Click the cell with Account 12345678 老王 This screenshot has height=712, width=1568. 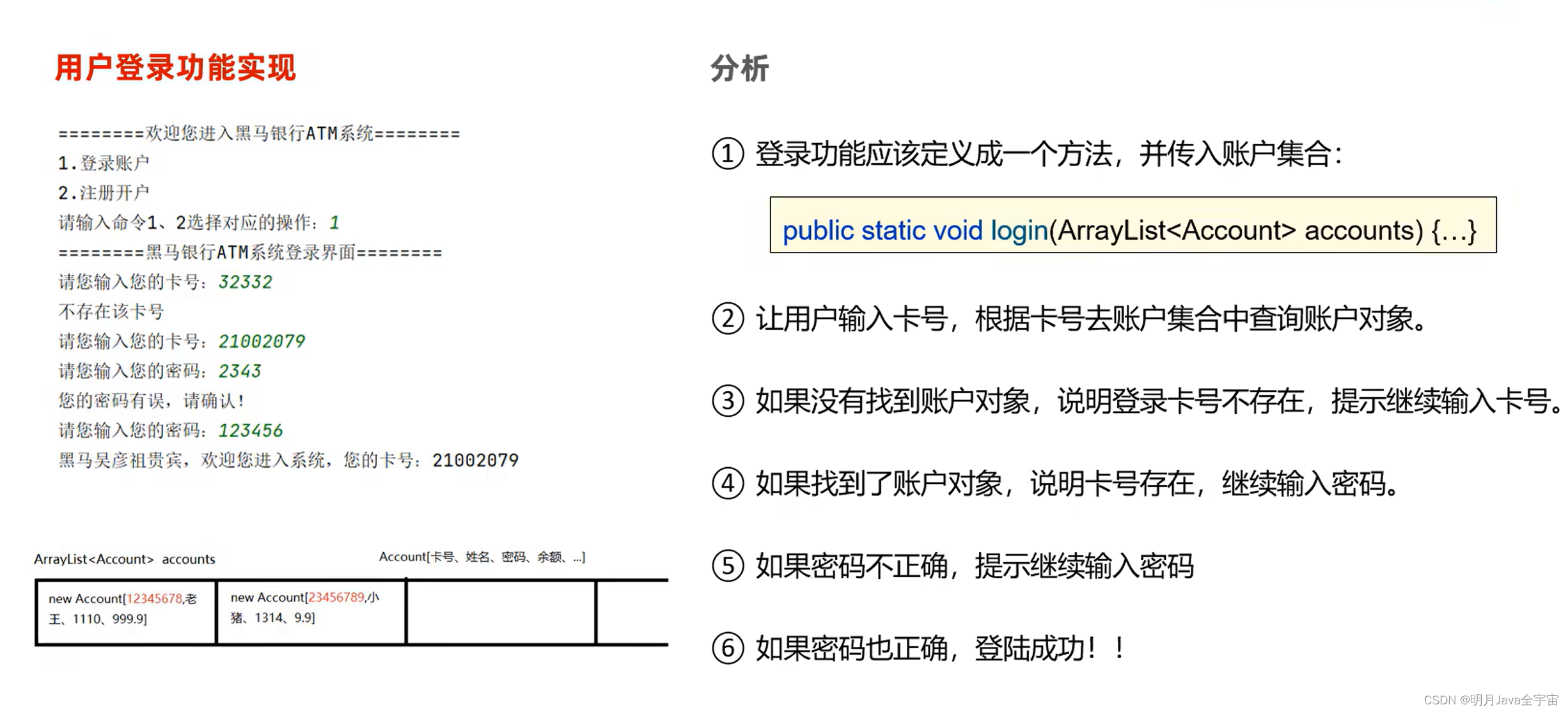click(126, 612)
